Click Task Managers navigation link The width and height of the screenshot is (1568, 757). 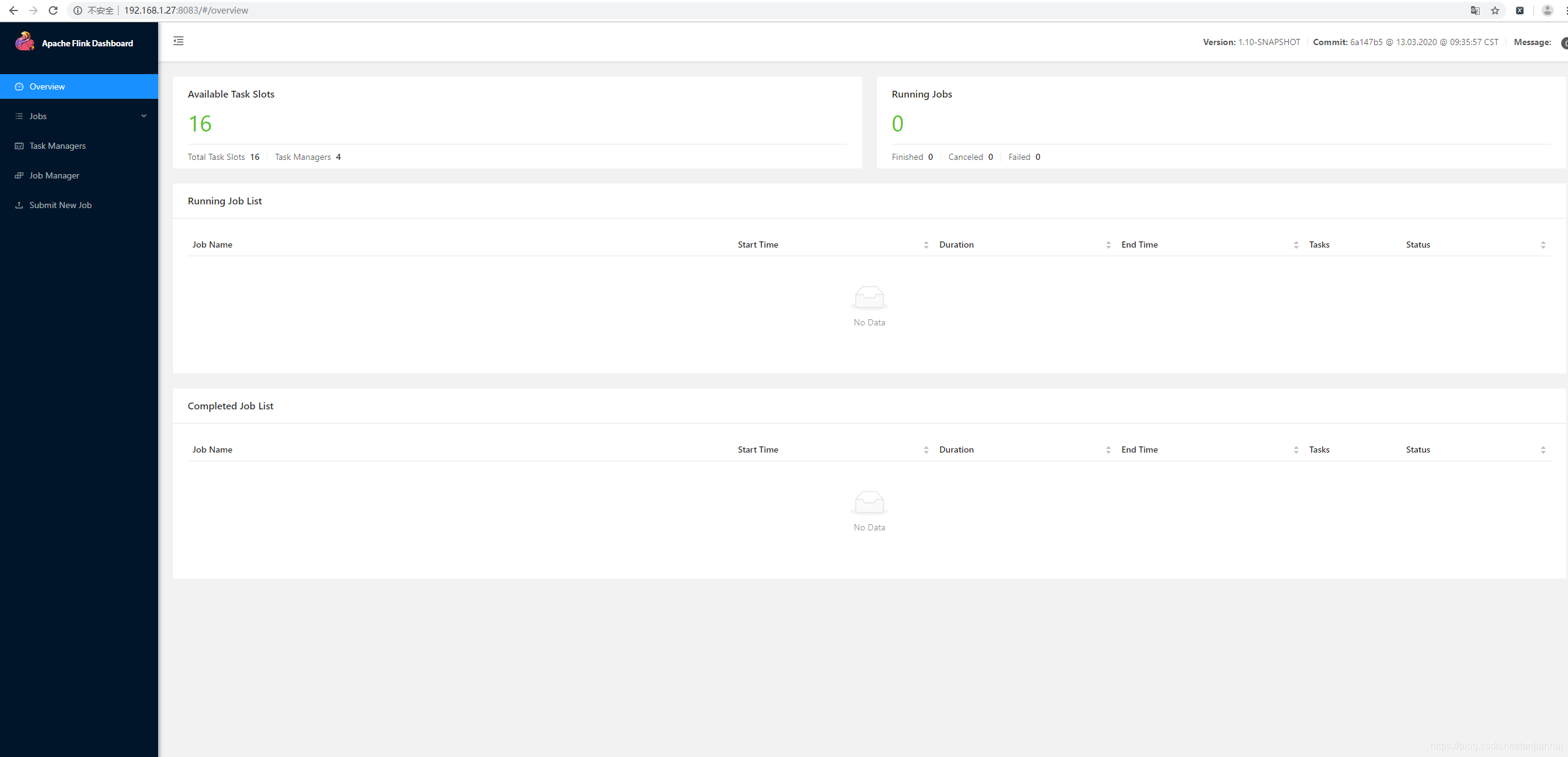(x=57, y=145)
